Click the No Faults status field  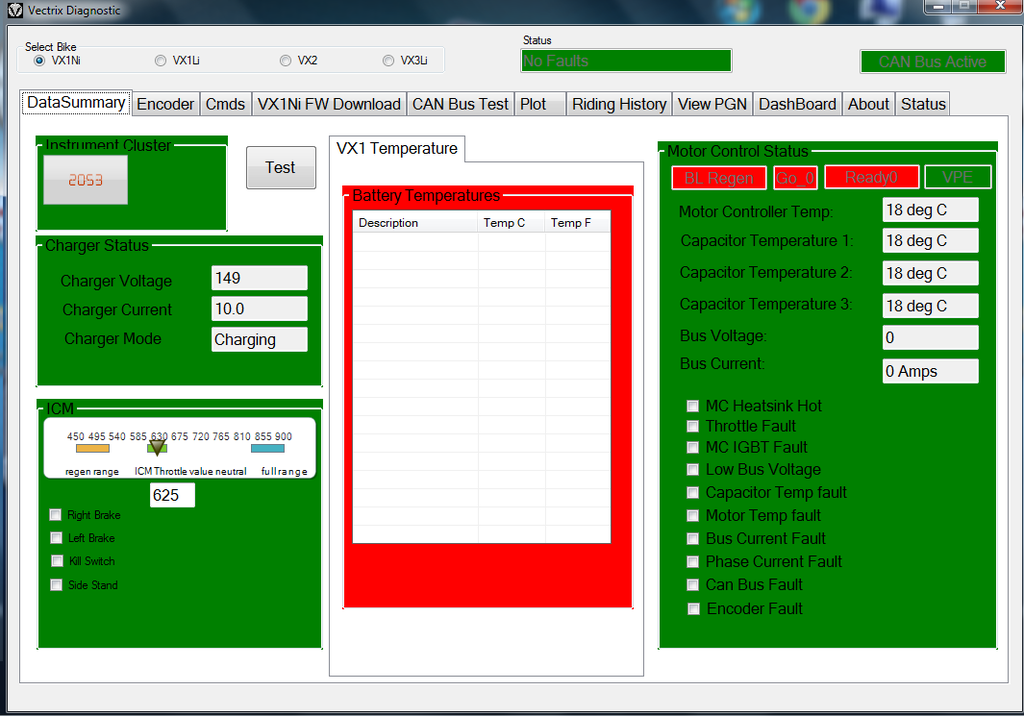click(626, 61)
